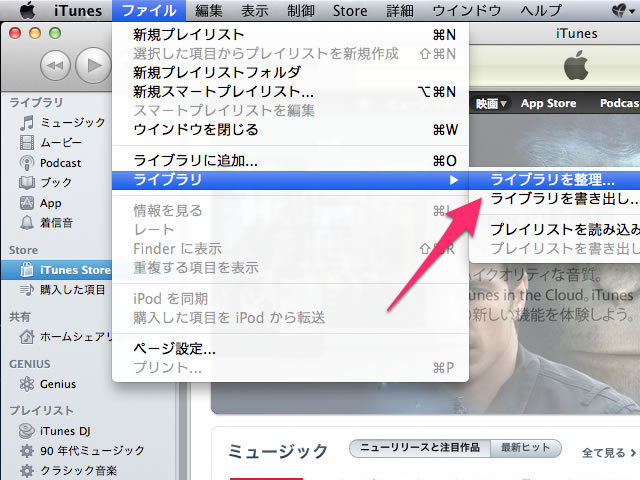Image resolution: width=640 pixels, height=480 pixels.
Task: Click the GENIUS sidebar section header
Action: coord(30,364)
